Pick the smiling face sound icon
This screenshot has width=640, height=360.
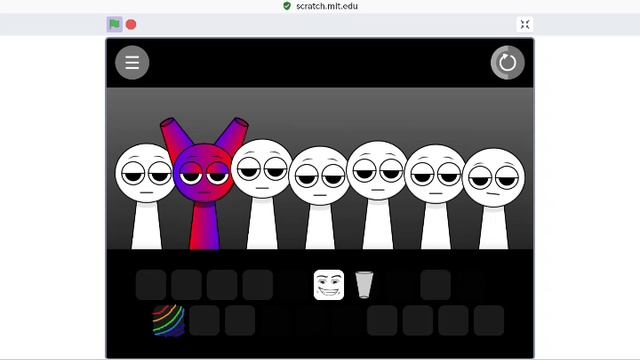click(x=329, y=285)
